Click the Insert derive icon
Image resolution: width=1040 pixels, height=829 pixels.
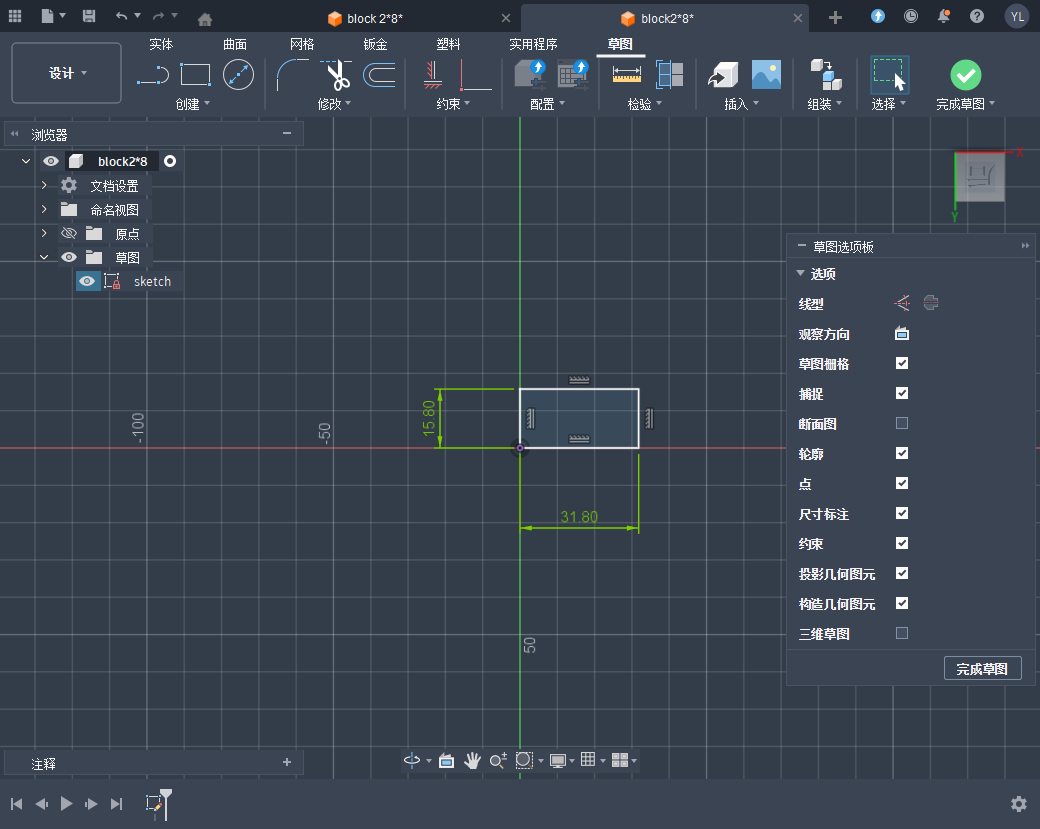coord(723,74)
